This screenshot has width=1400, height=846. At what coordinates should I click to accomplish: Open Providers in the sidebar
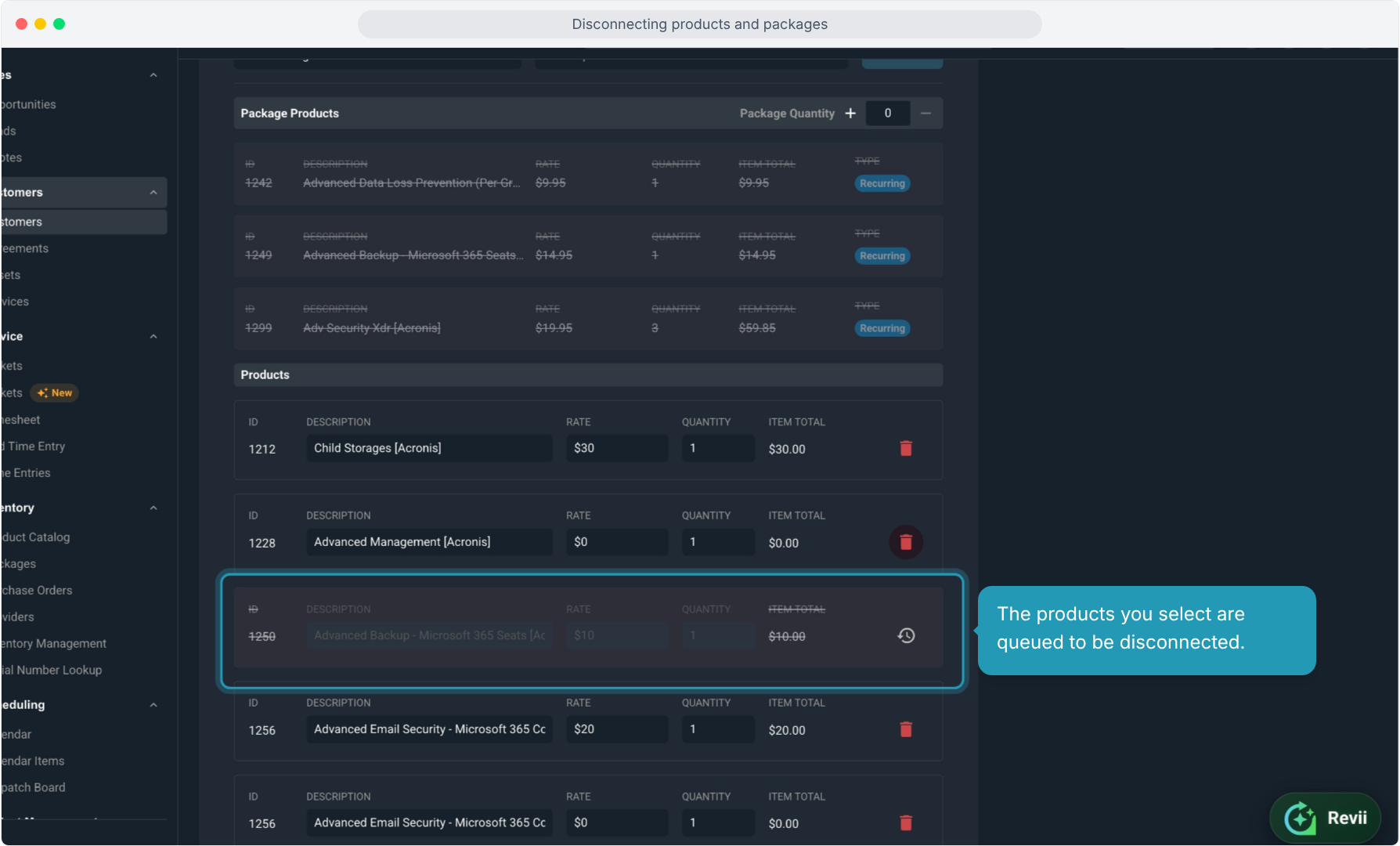18,617
